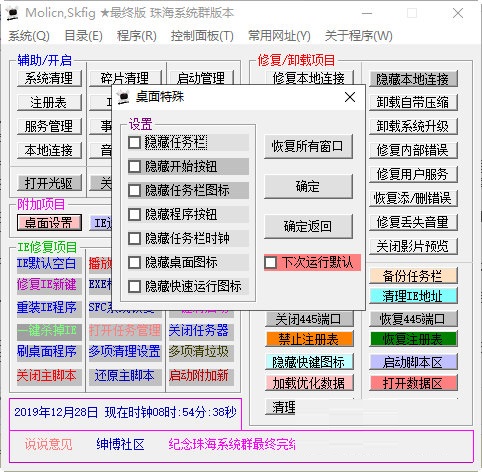
Task: Open 注册表 from the 辅助/开启 group
Action: [49, 103]
